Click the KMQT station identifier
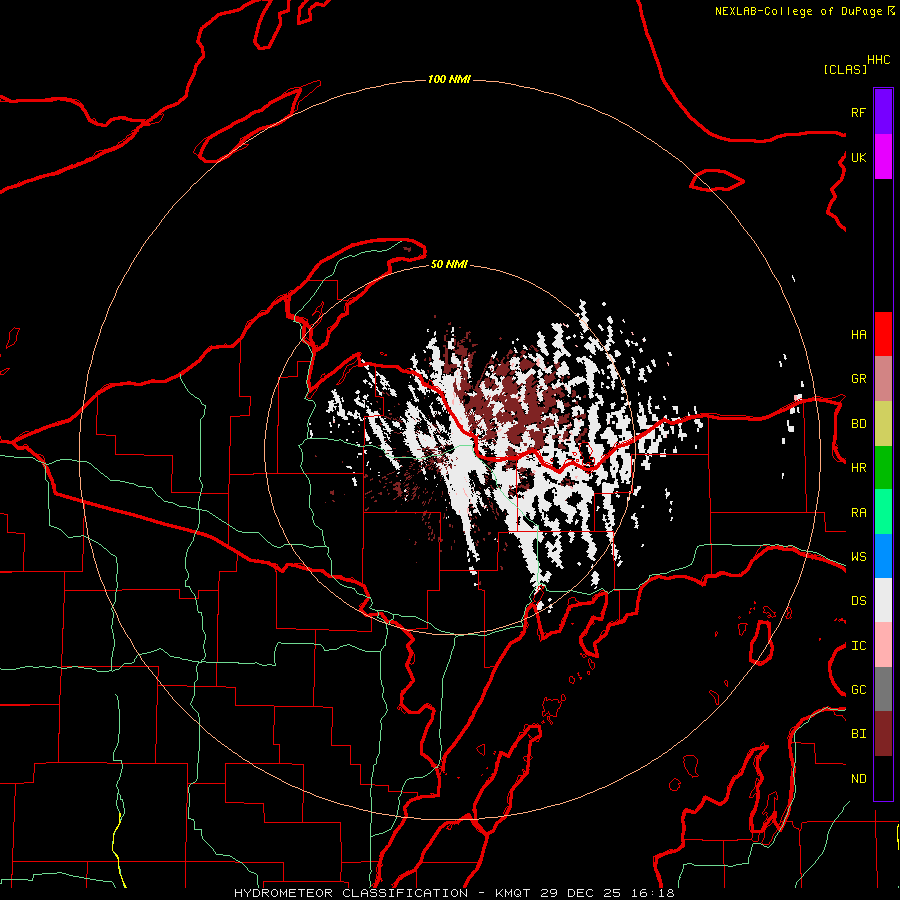Viewport: 900px width, 900px height. tap(512, 893)
